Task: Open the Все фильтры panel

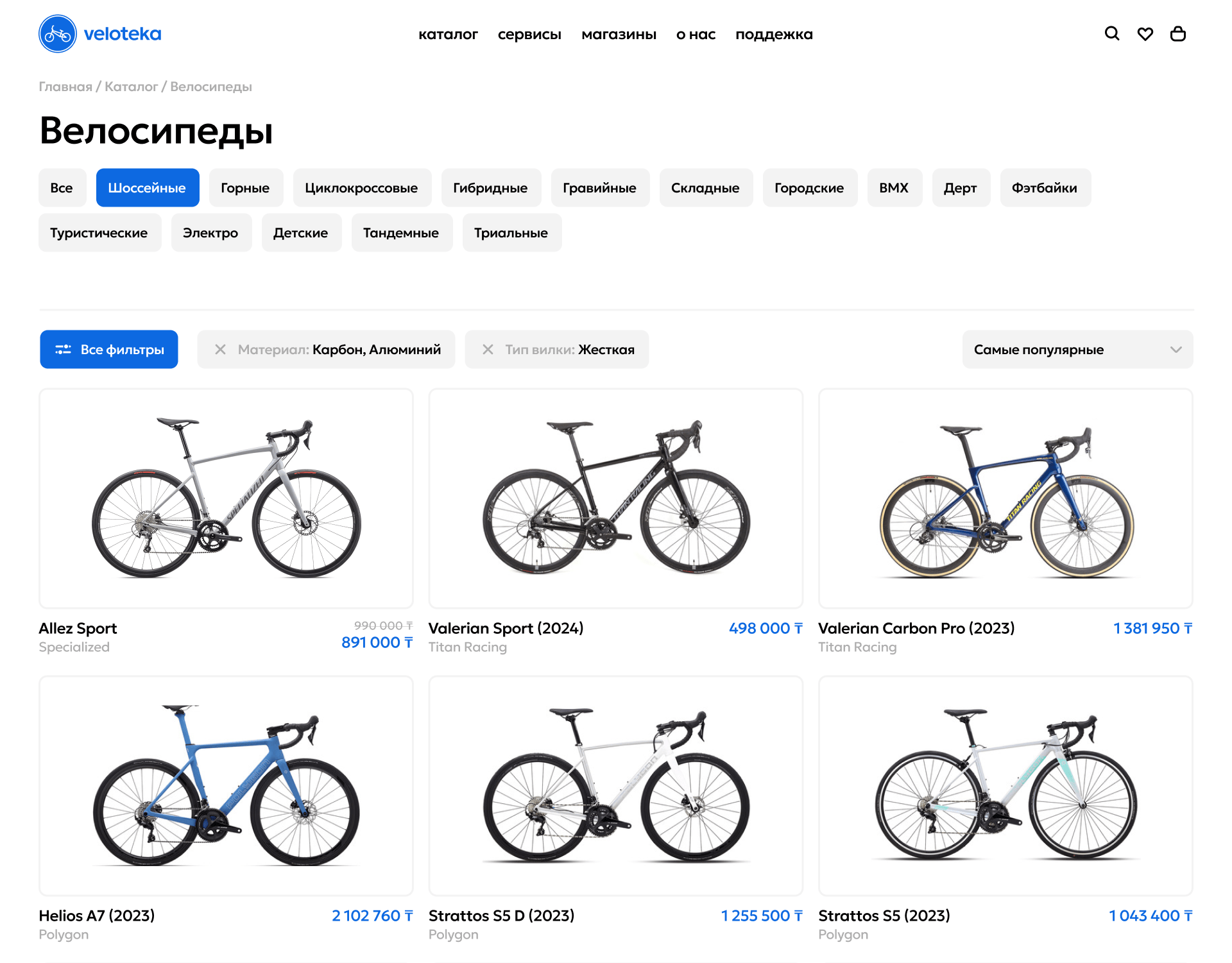Action: [x=109, y=349]
